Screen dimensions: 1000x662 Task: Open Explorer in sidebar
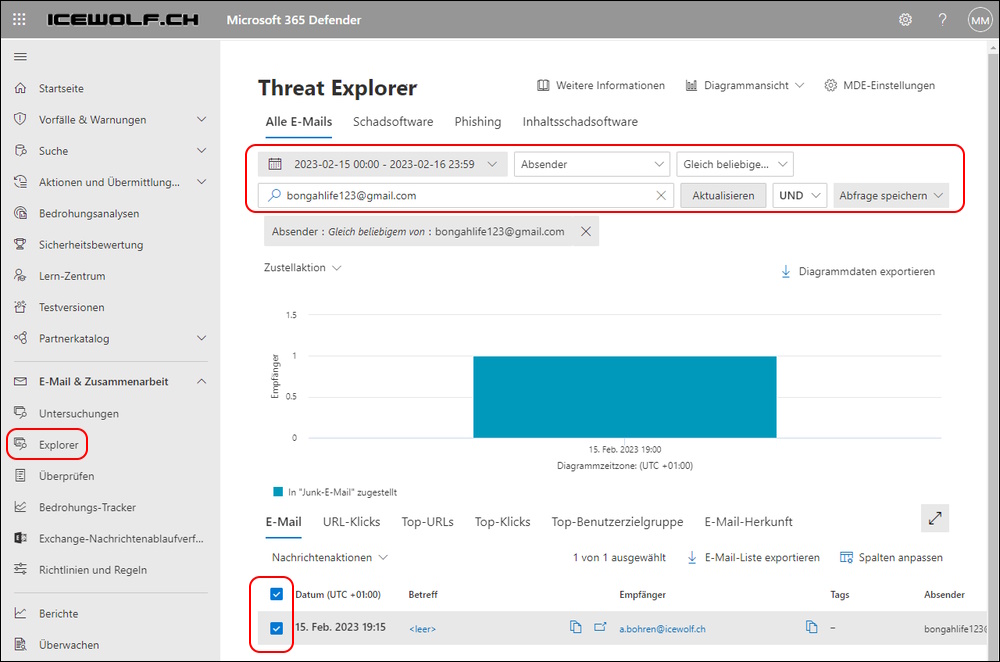coord(59,445)
